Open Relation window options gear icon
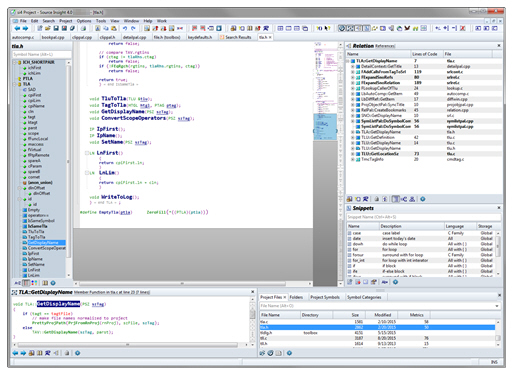This screenshot has height=376, width=515. [423, 199]
